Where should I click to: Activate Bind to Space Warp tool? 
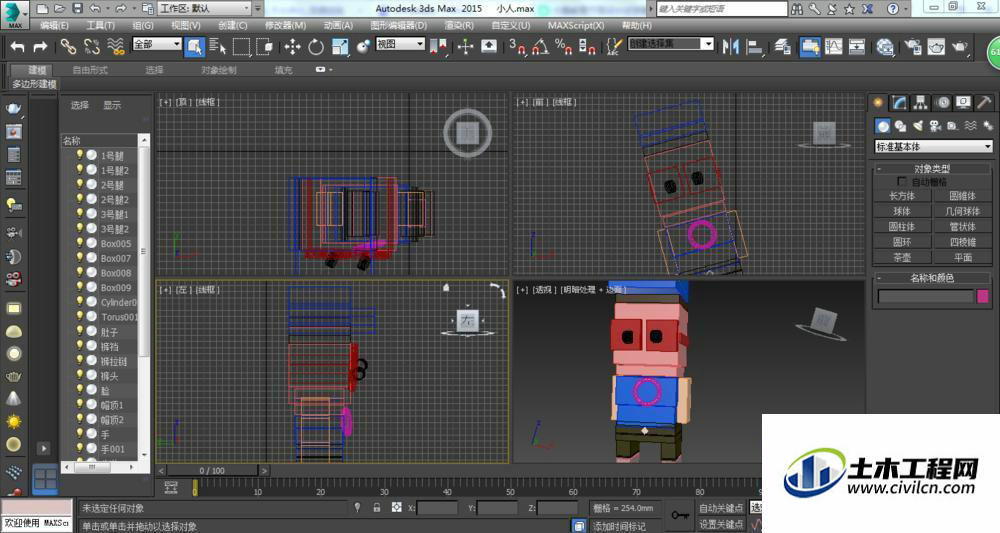click(x=115, y=47)
